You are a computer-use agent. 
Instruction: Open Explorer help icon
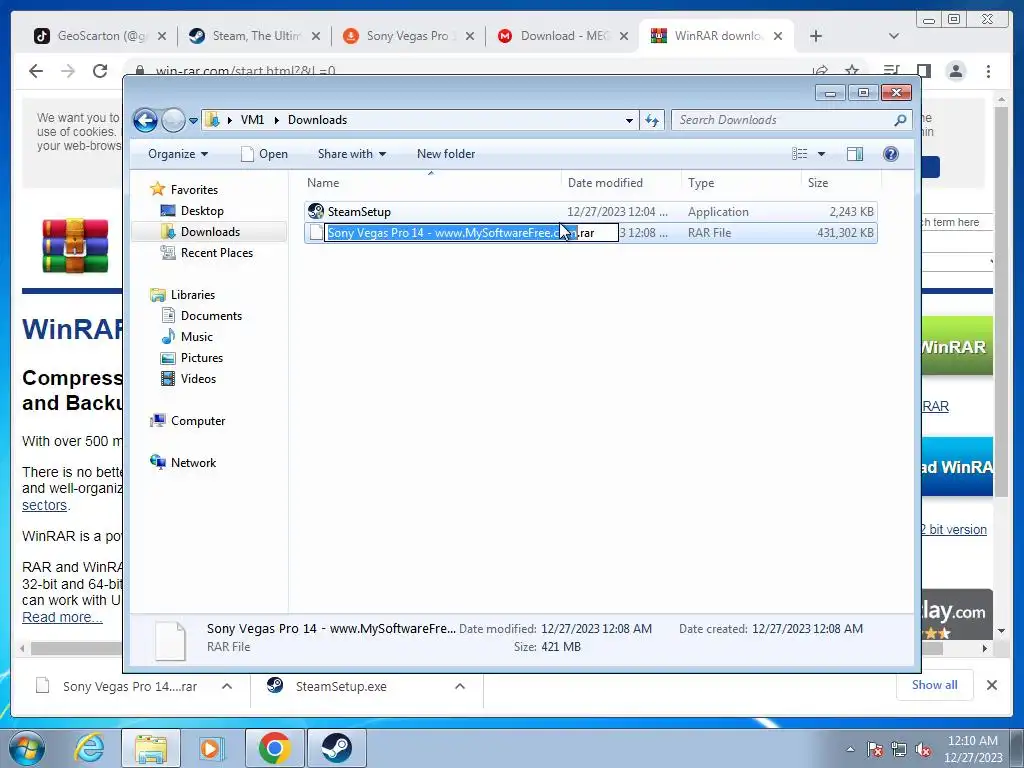[x=891, y=154]
